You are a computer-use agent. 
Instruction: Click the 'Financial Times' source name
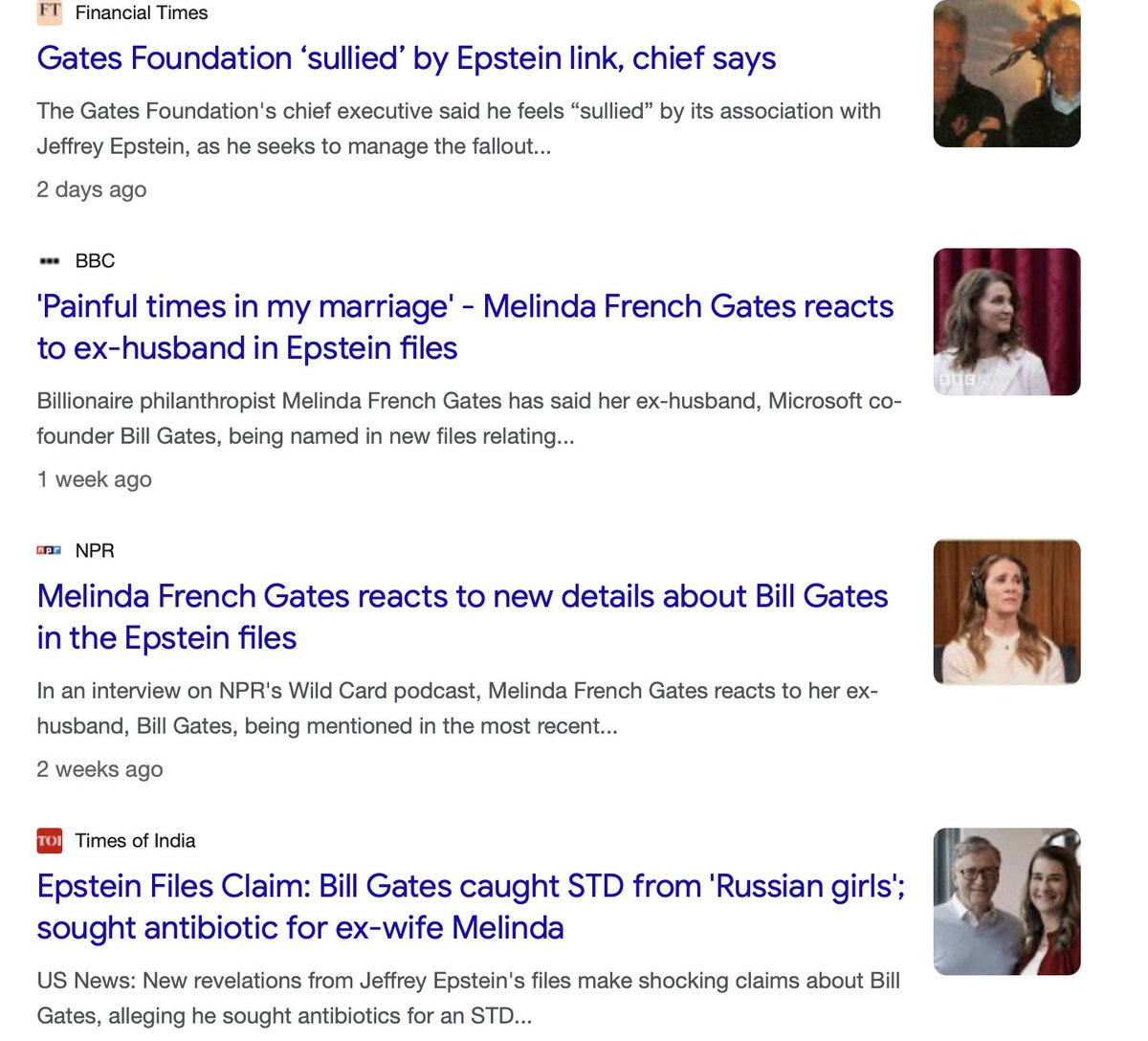[x=142, y=12]
